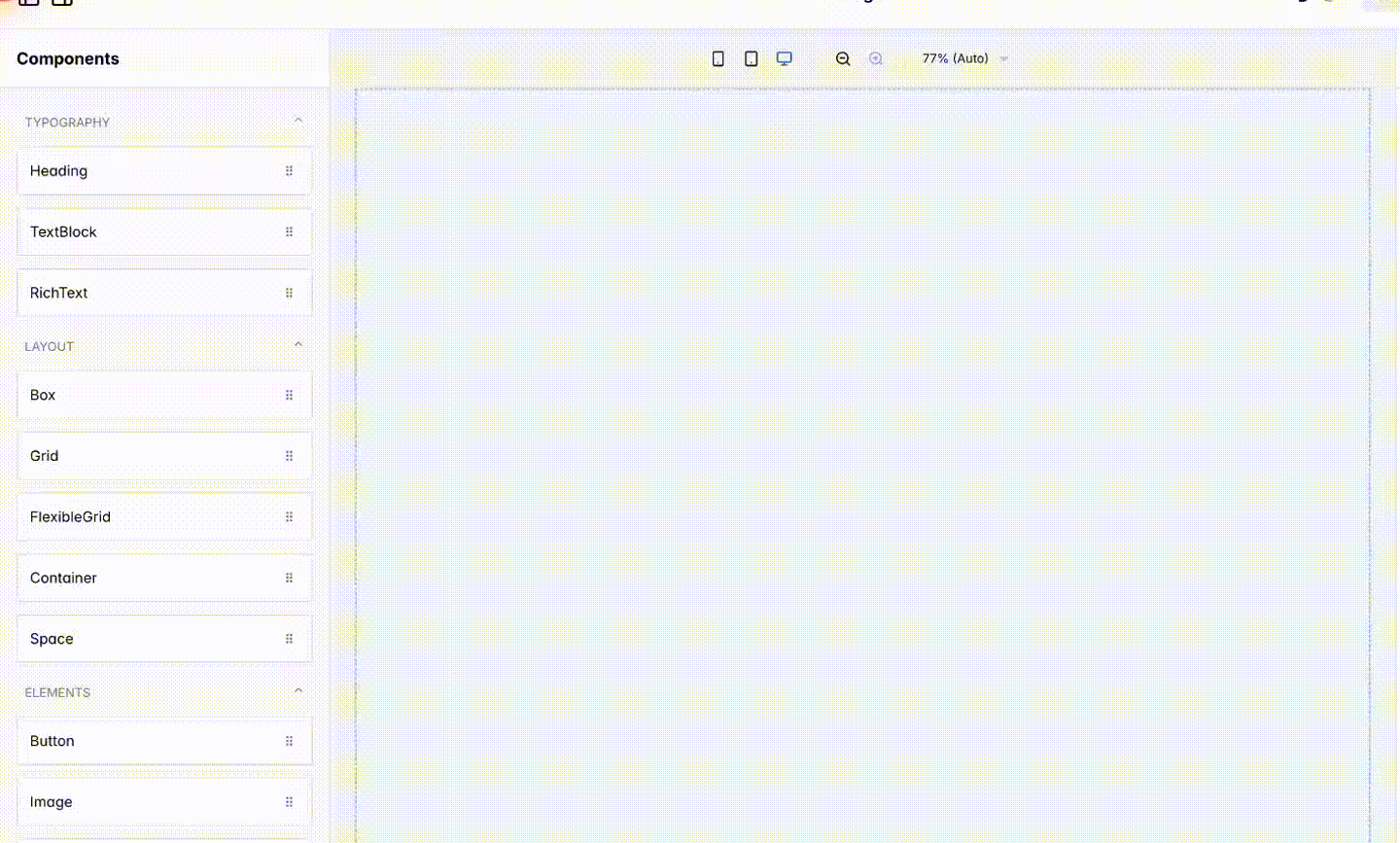
Task: Click the Grid component drag handle
Action: [289, 455]
